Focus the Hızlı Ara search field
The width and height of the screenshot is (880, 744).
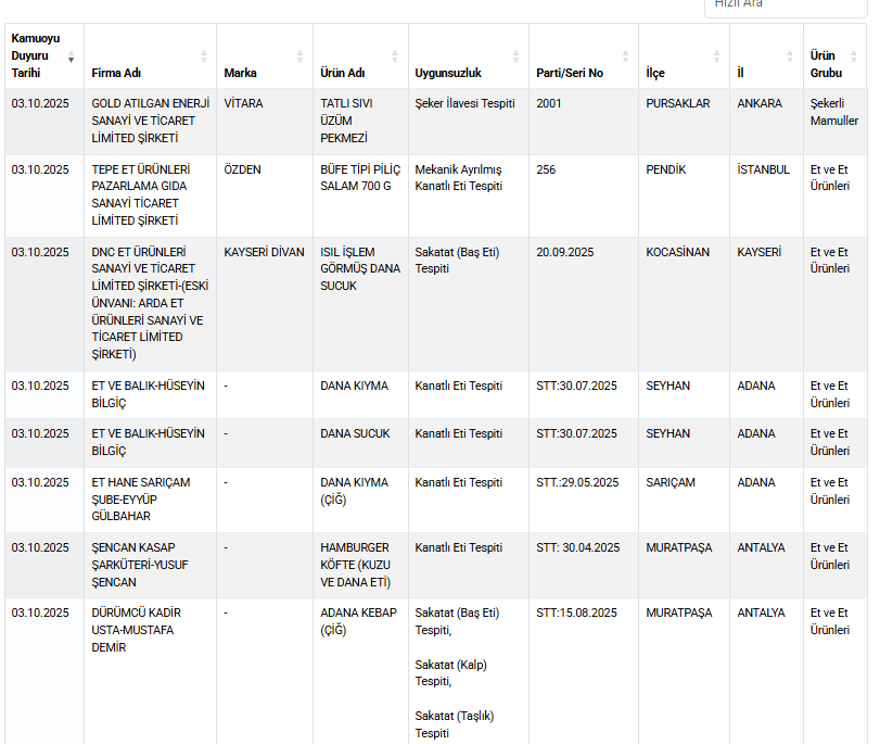click(x=785, y=4)
